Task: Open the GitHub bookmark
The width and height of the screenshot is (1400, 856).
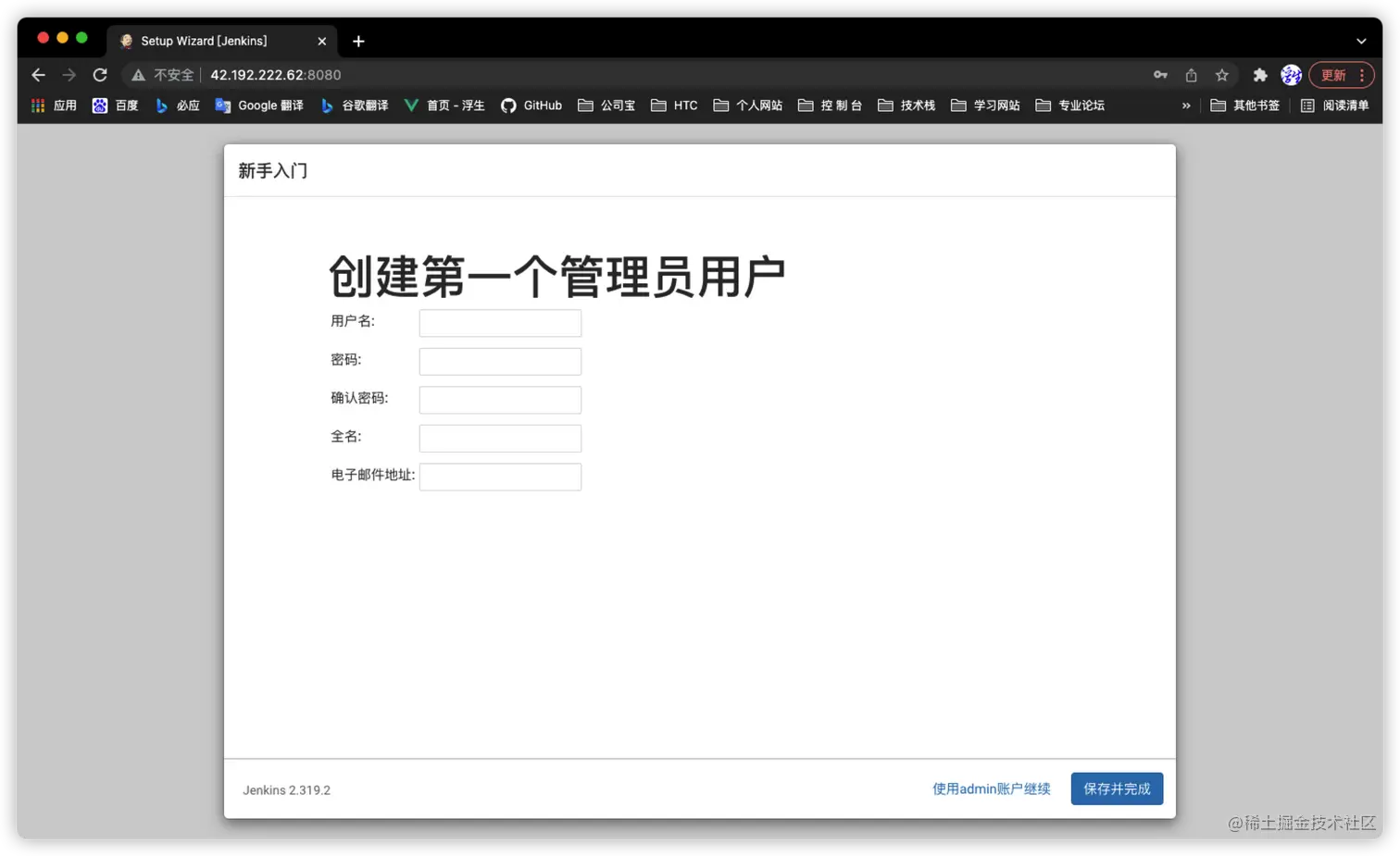Action: [x=531, y=105]
